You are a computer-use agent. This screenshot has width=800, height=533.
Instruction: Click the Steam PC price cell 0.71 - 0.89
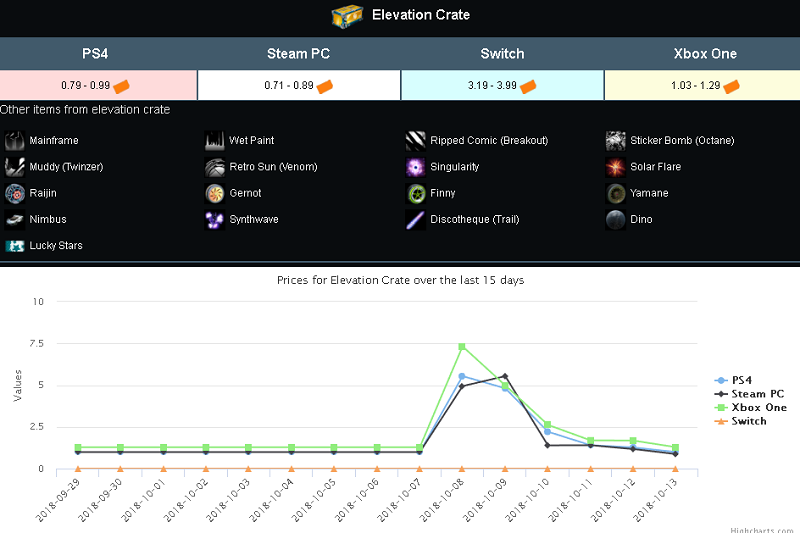(299, 85)
